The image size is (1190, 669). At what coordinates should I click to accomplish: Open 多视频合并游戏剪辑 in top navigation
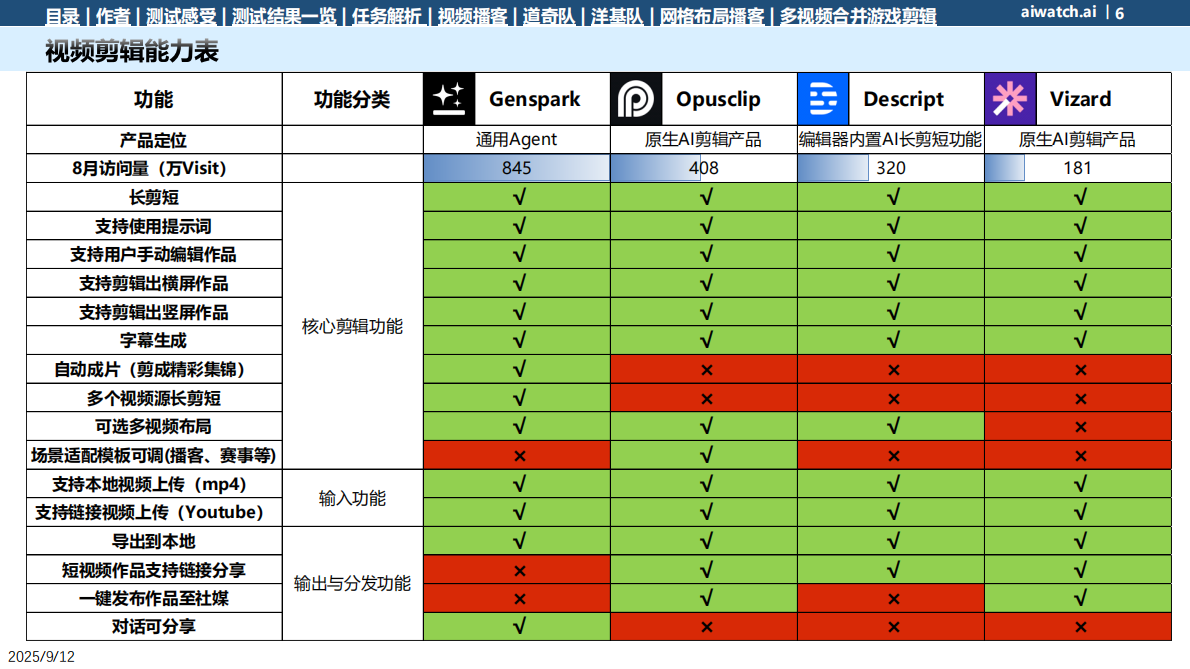click(x=858, y=16)
